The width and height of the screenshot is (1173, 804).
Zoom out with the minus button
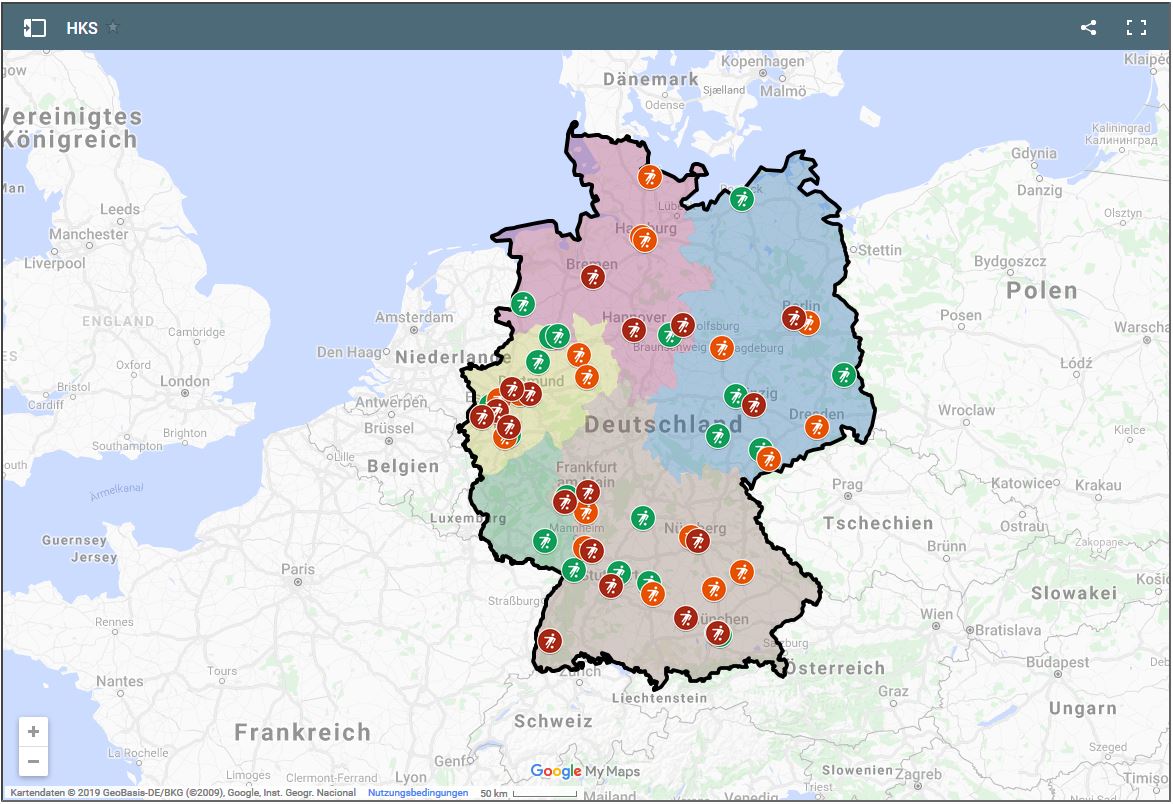[x=34, y=761]
